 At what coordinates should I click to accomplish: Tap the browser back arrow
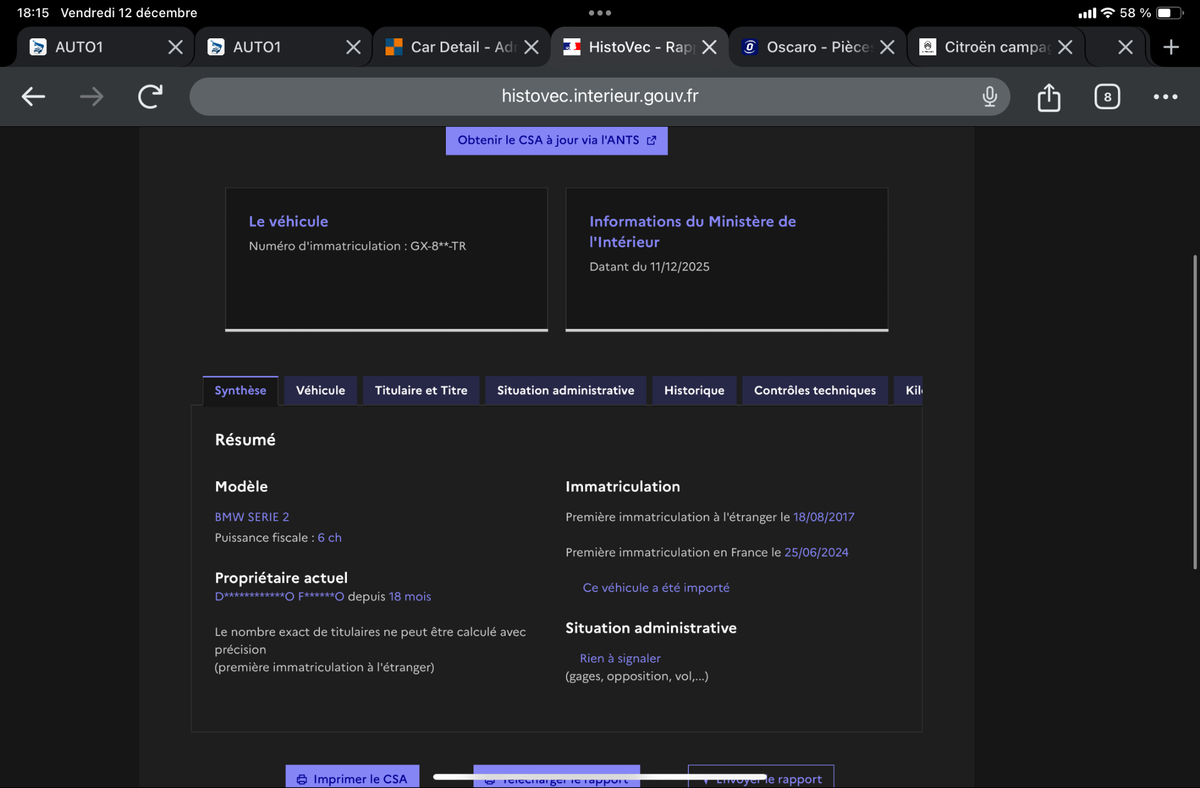click(x=34, y=96)
